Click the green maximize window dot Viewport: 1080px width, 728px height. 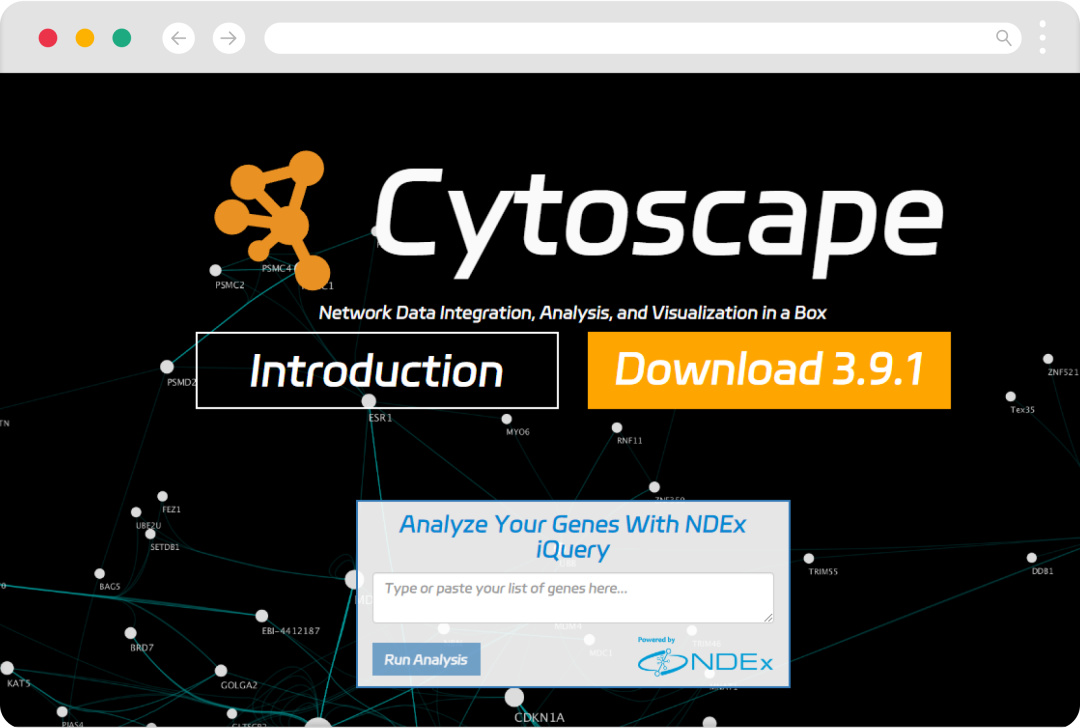[122, 38]
